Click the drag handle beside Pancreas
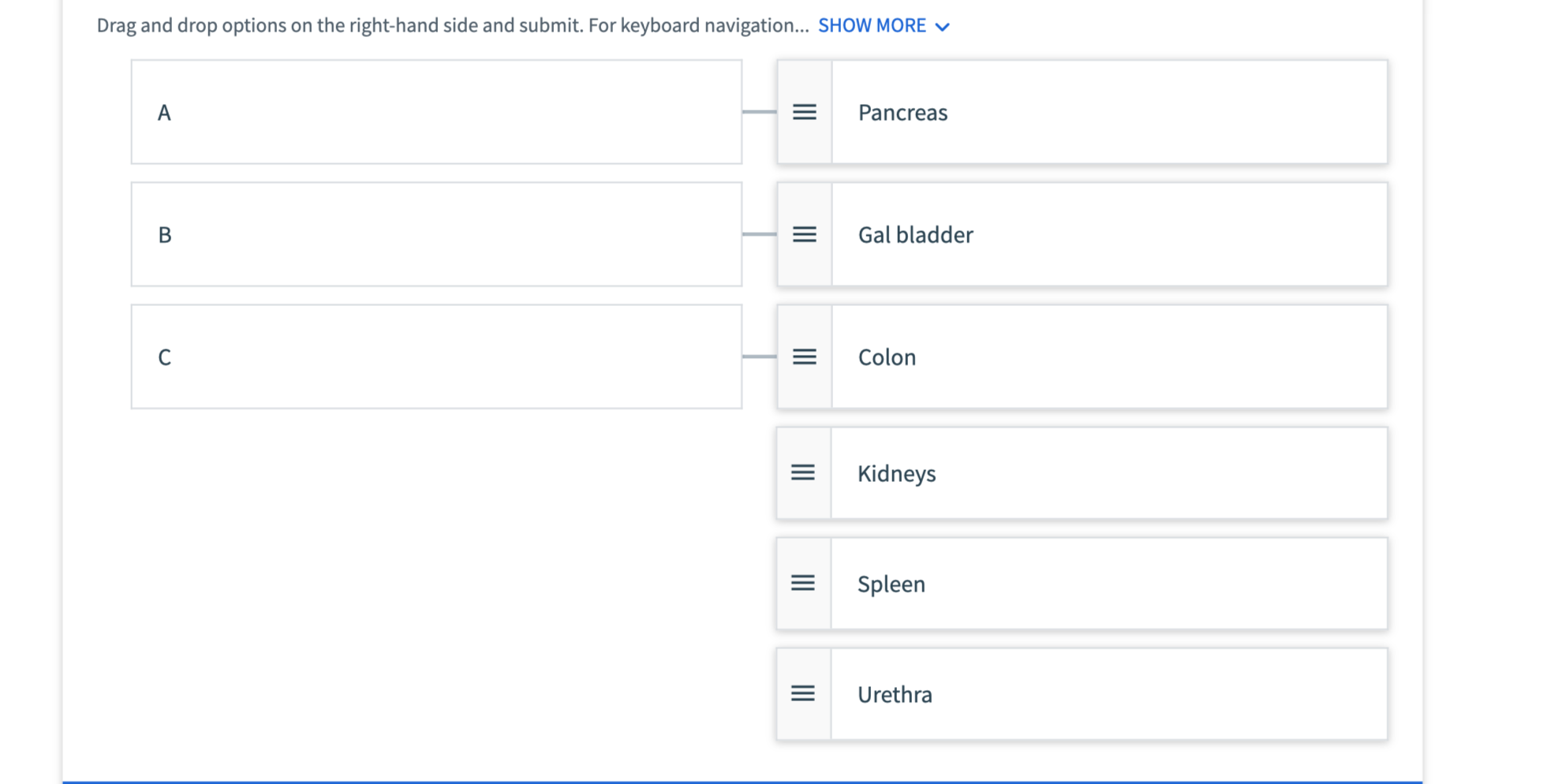 804,112
